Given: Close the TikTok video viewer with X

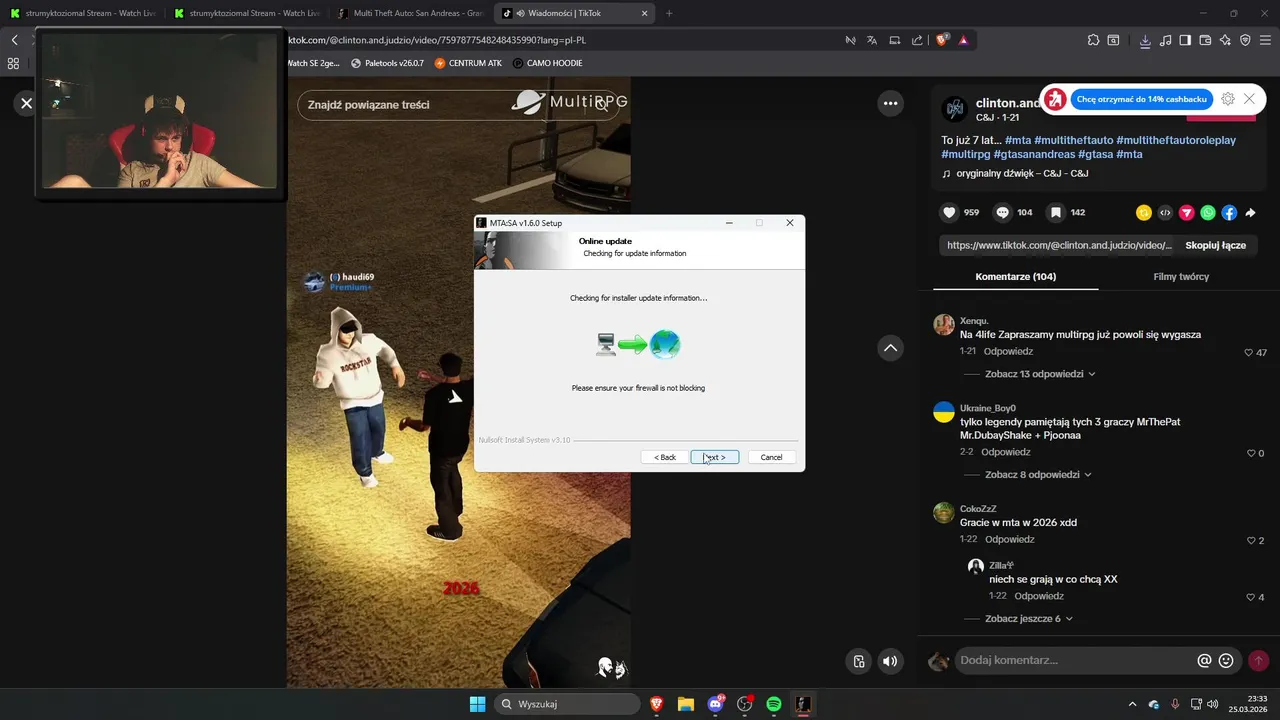Looking at the screenshot, I should tap(27, 103).
